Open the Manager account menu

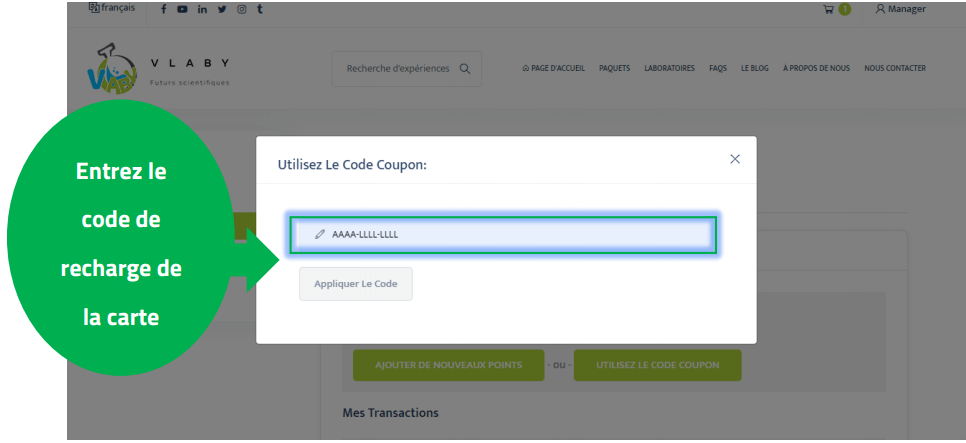900,9
